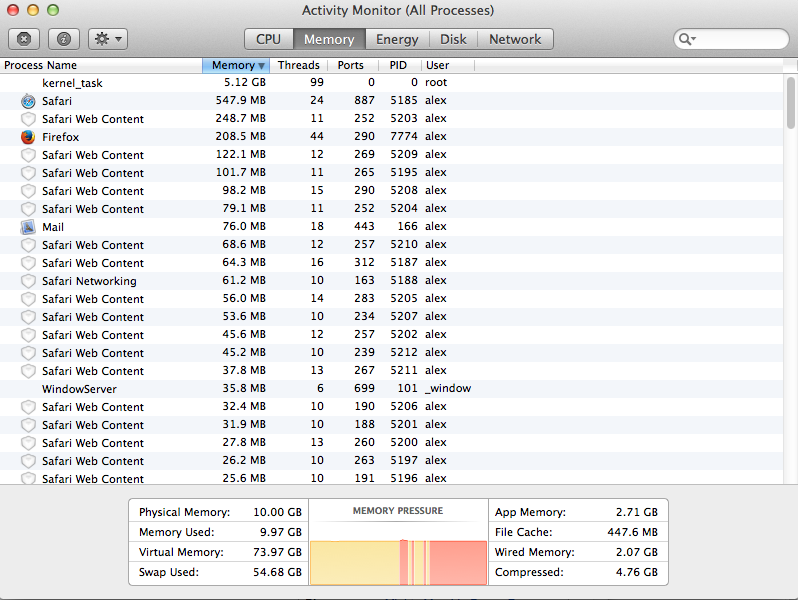The height and width of the screenshot is (600, 798).
Task: Click the Mail app icon
Action: tap(28, 227)
